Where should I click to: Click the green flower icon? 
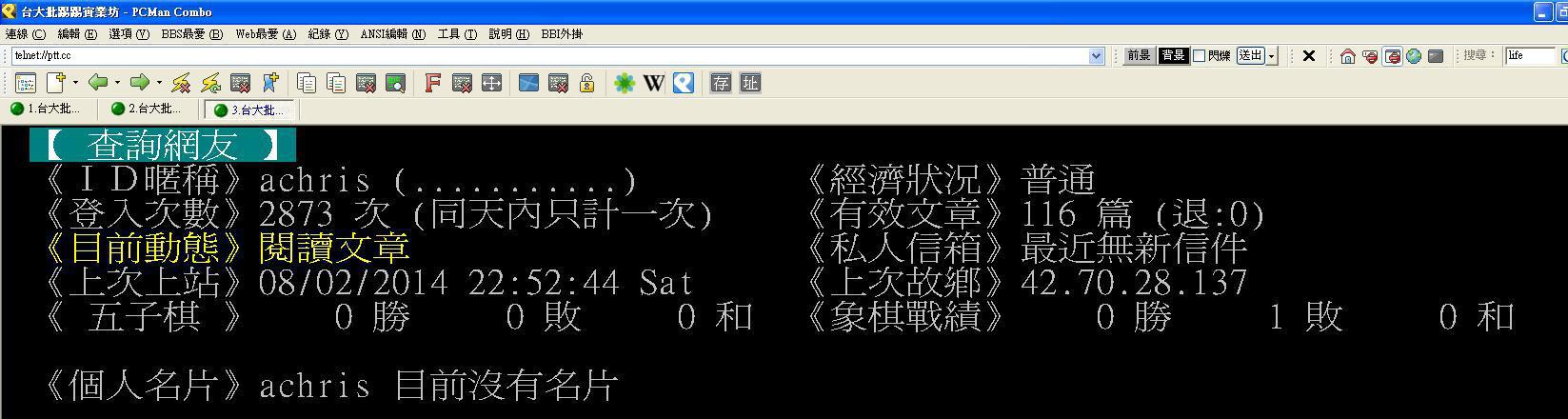point(624,83)
